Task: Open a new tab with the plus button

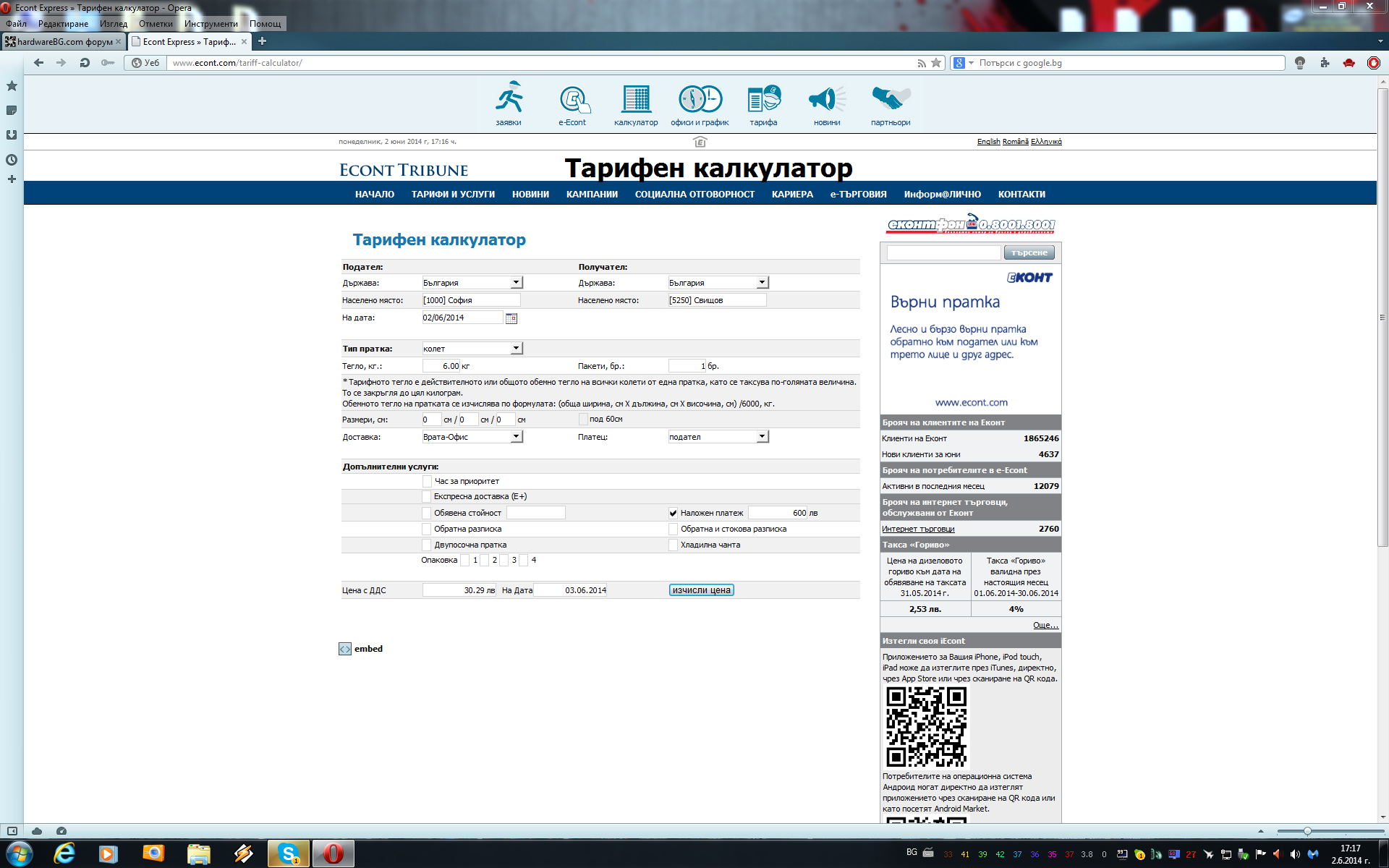Action: click(x=262, y=41)
